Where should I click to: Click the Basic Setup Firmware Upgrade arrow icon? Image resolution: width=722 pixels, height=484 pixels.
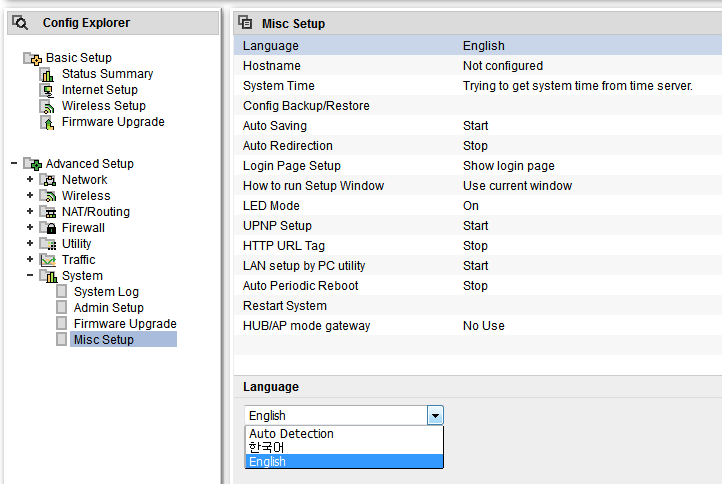click(47, 122)
